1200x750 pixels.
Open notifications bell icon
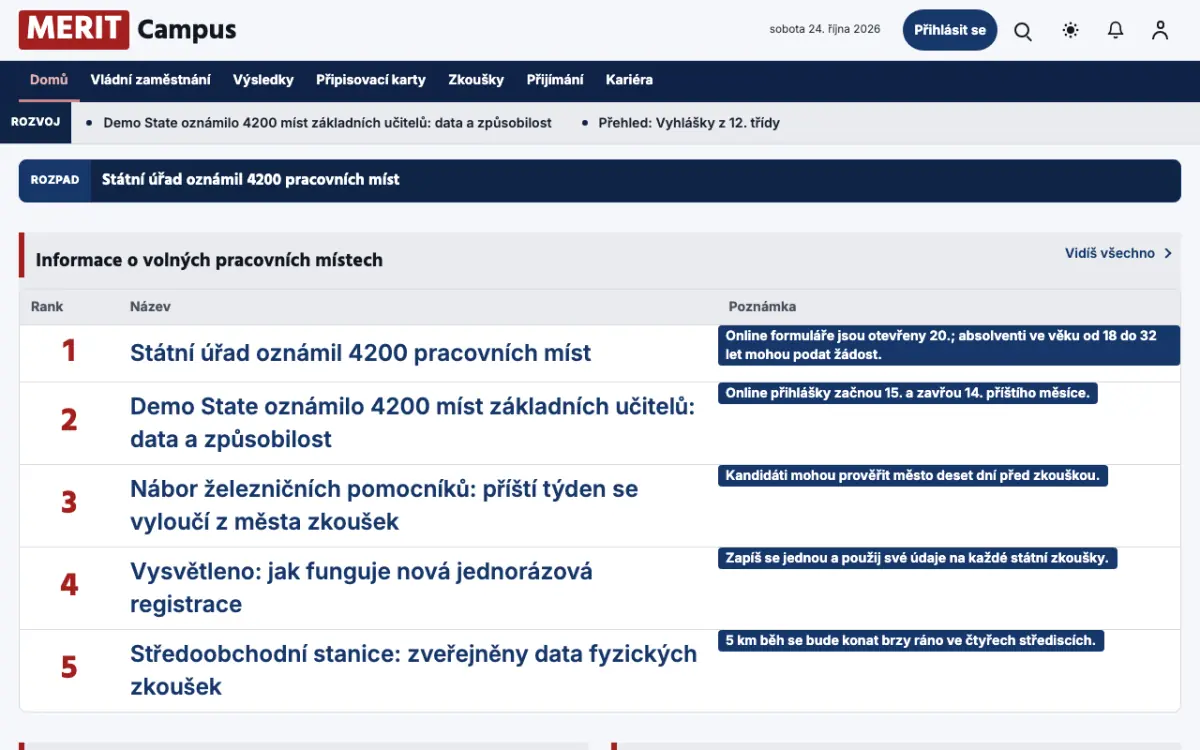point(1116,30)
